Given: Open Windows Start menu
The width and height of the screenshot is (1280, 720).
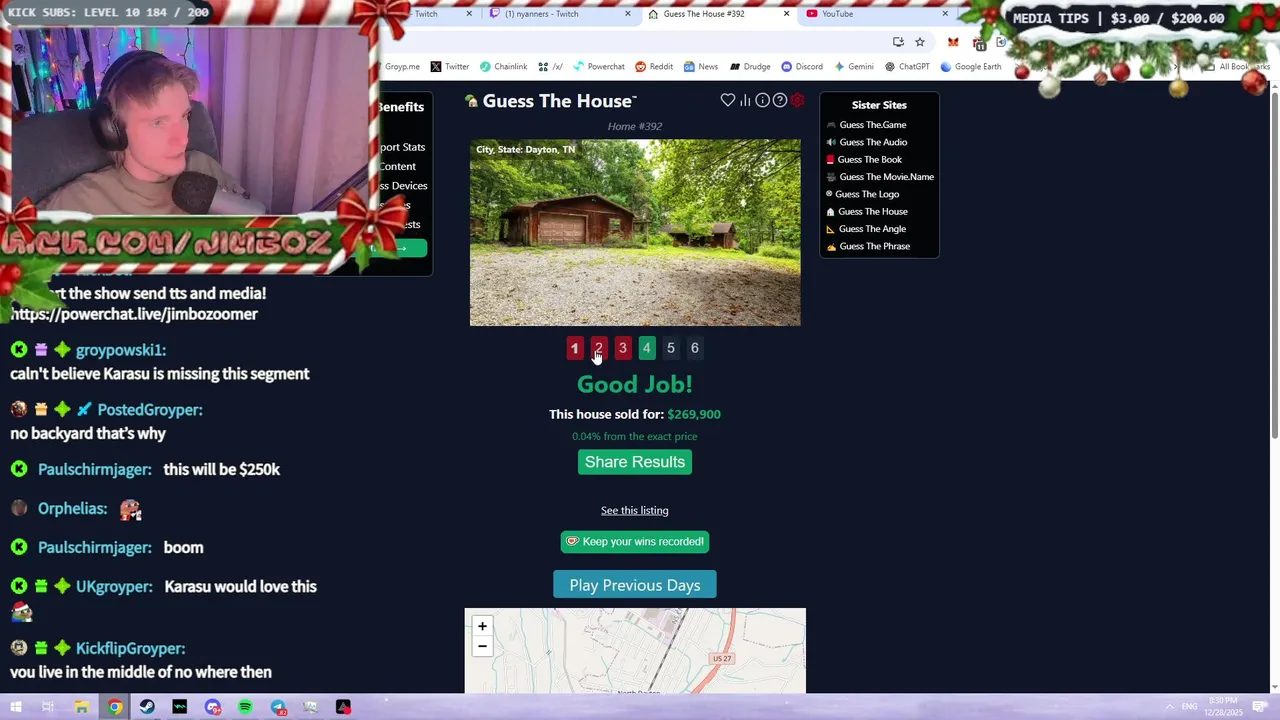Looking at the screenshot, I should tap(16, 707).
